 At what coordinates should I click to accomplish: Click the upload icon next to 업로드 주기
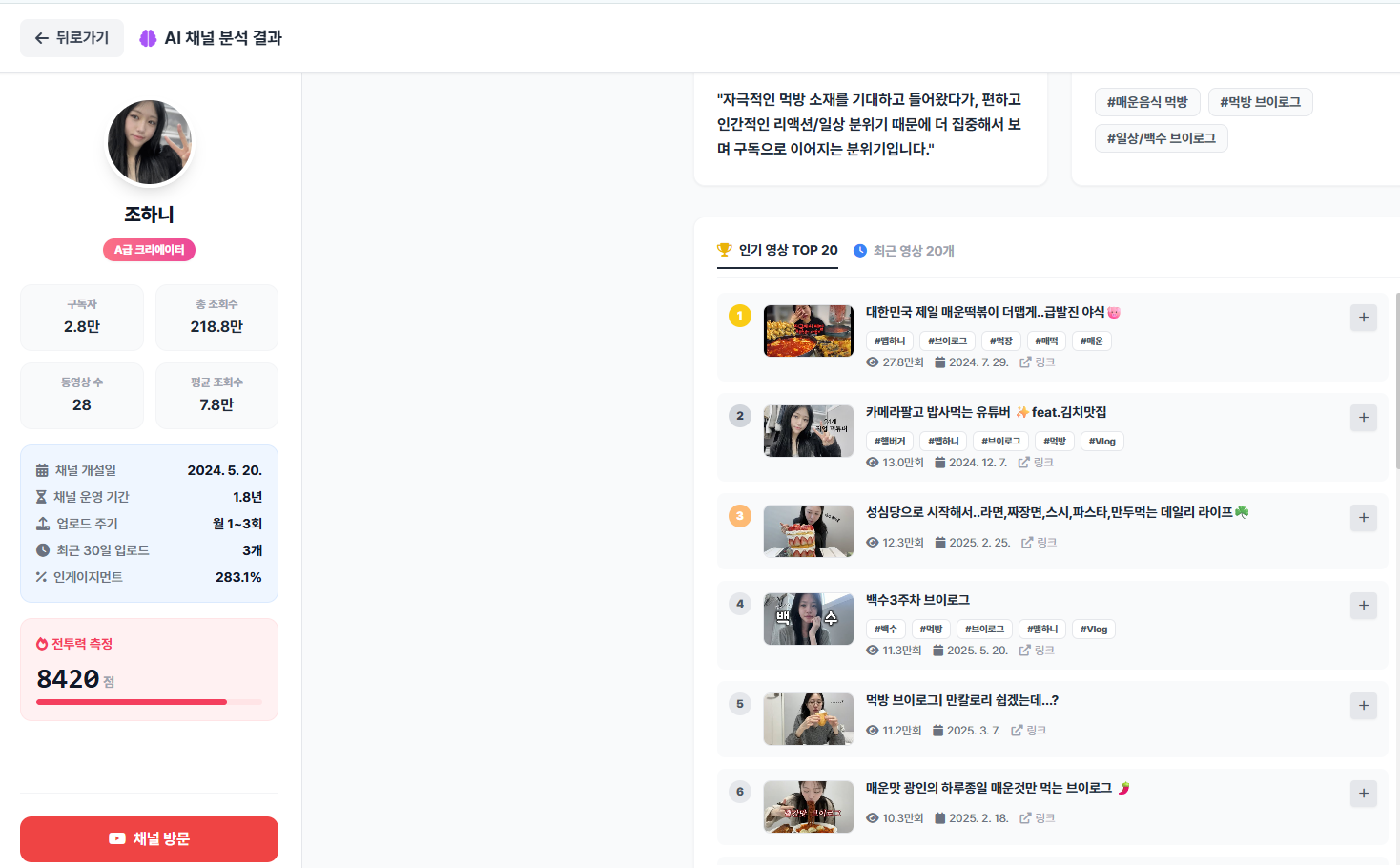tap(40, 523)
